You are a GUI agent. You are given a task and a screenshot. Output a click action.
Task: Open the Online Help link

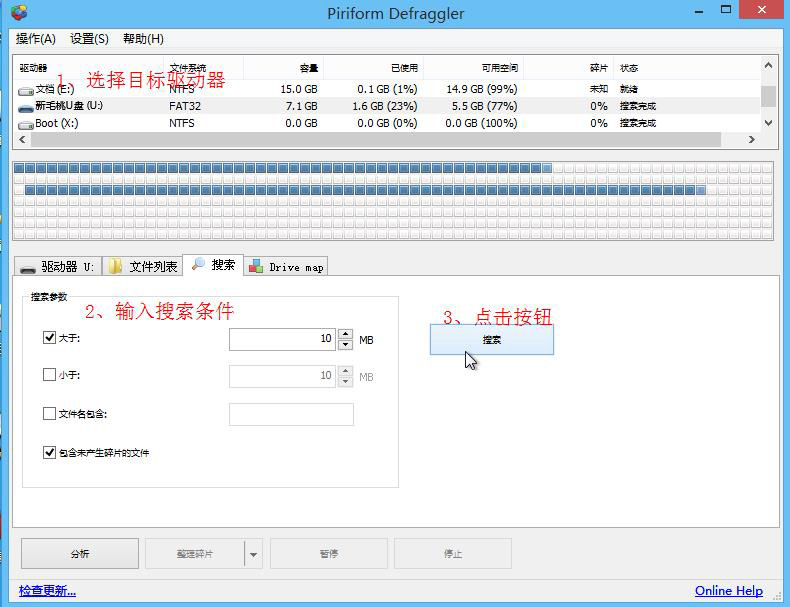(x=729, y=590)
